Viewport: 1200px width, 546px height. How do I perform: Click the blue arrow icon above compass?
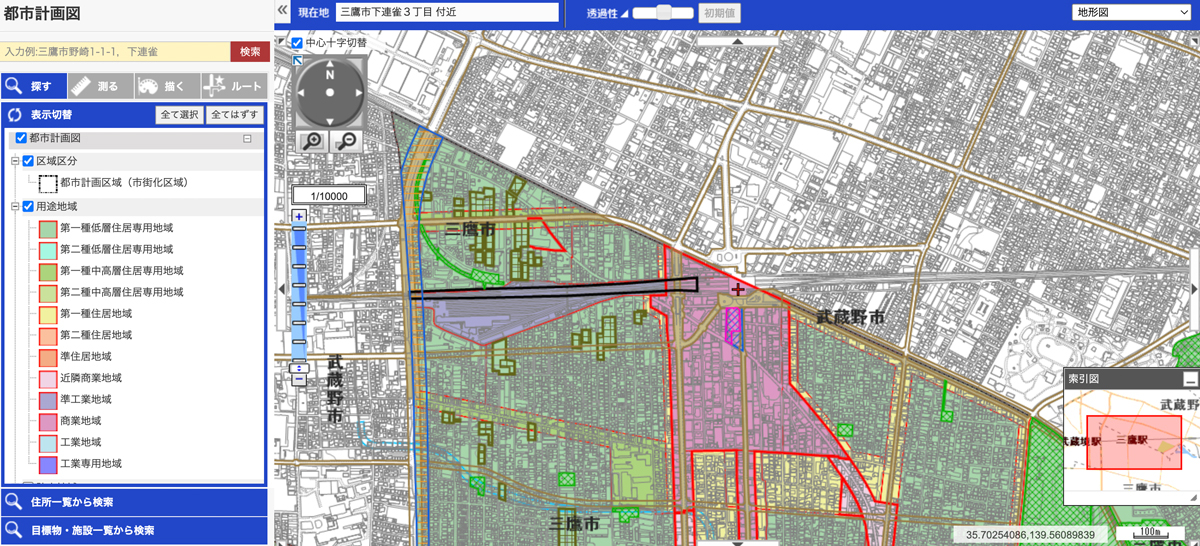click(x=297, y=60)
